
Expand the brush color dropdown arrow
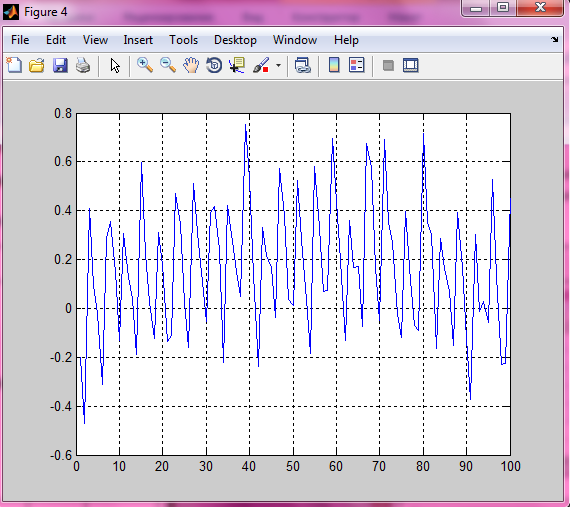tap(278, 66)
